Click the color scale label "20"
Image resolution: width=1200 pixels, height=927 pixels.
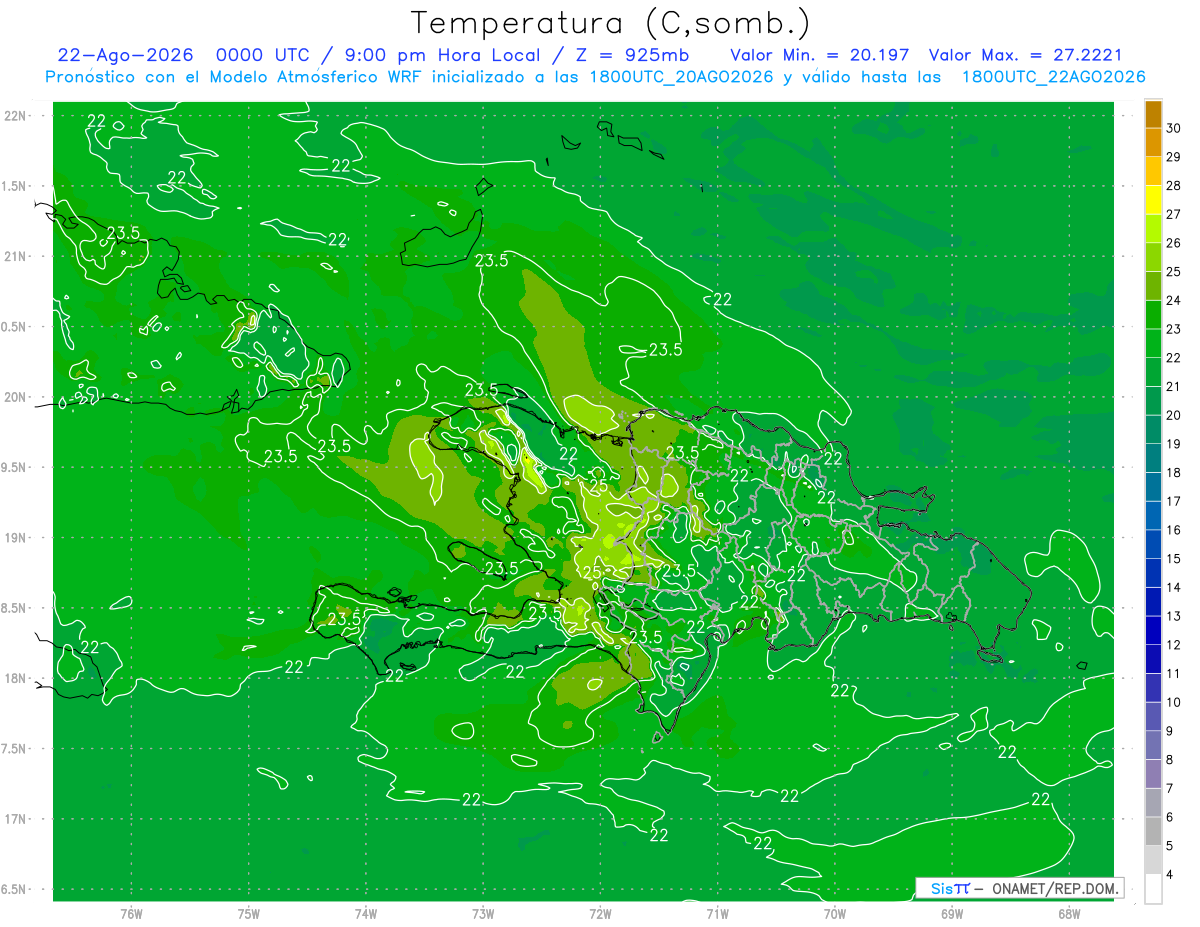1174,415
